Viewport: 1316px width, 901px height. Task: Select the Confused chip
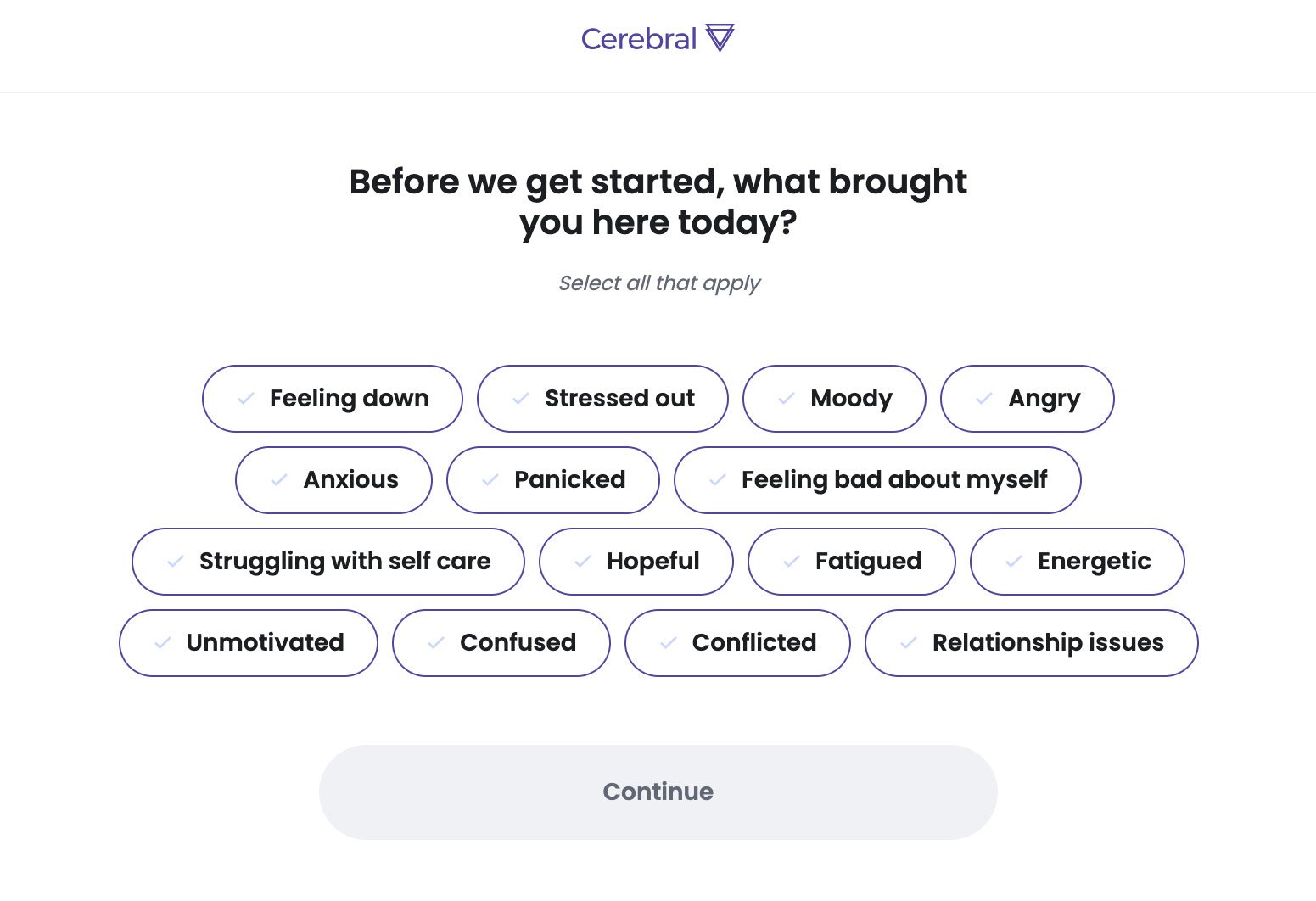click(x=501, y=643)
